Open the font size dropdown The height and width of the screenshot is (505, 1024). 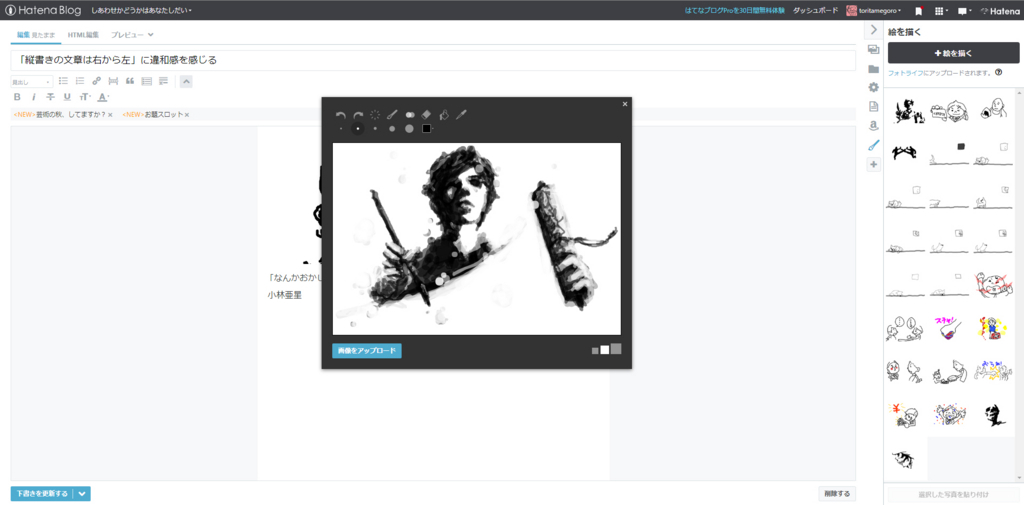(x=85, y=97)
